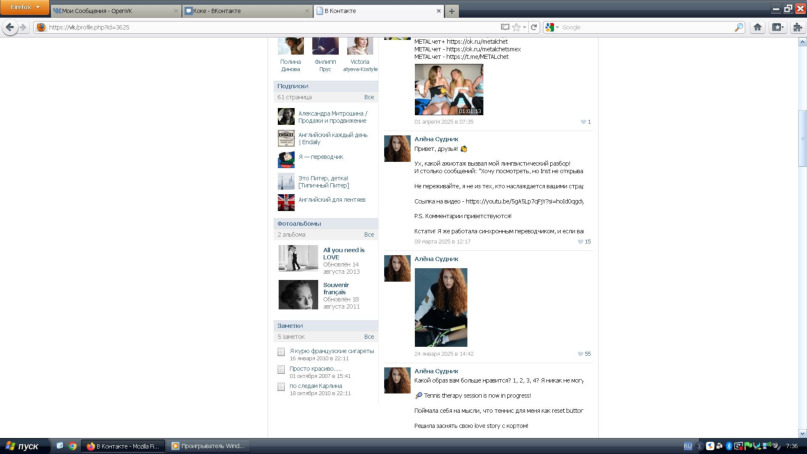This screenshot has height=454, width=807.
Task: Focus the URL address field
Action: (268, 27)
